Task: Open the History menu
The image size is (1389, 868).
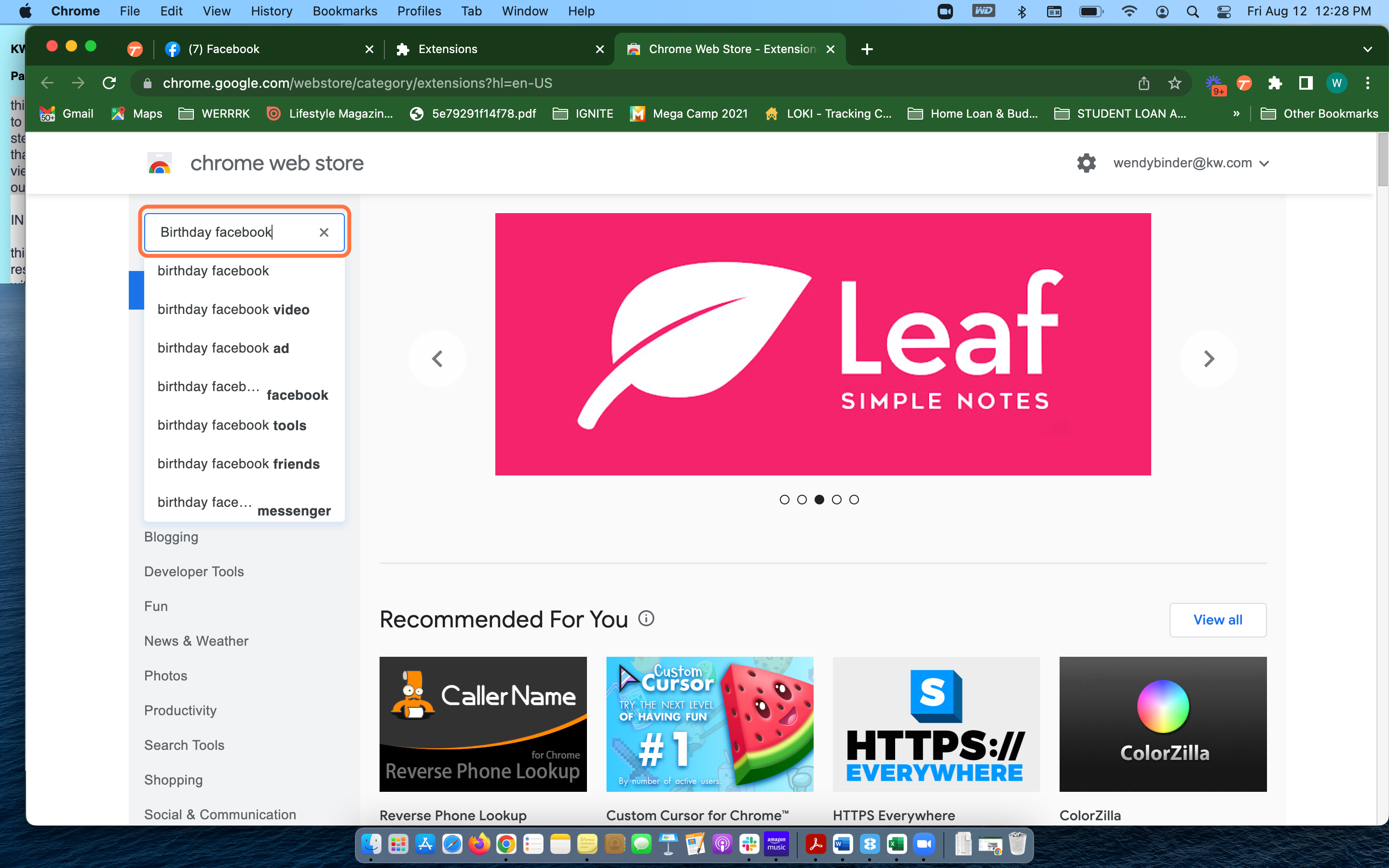Action: pyautogui.click(x=271, y=12)
